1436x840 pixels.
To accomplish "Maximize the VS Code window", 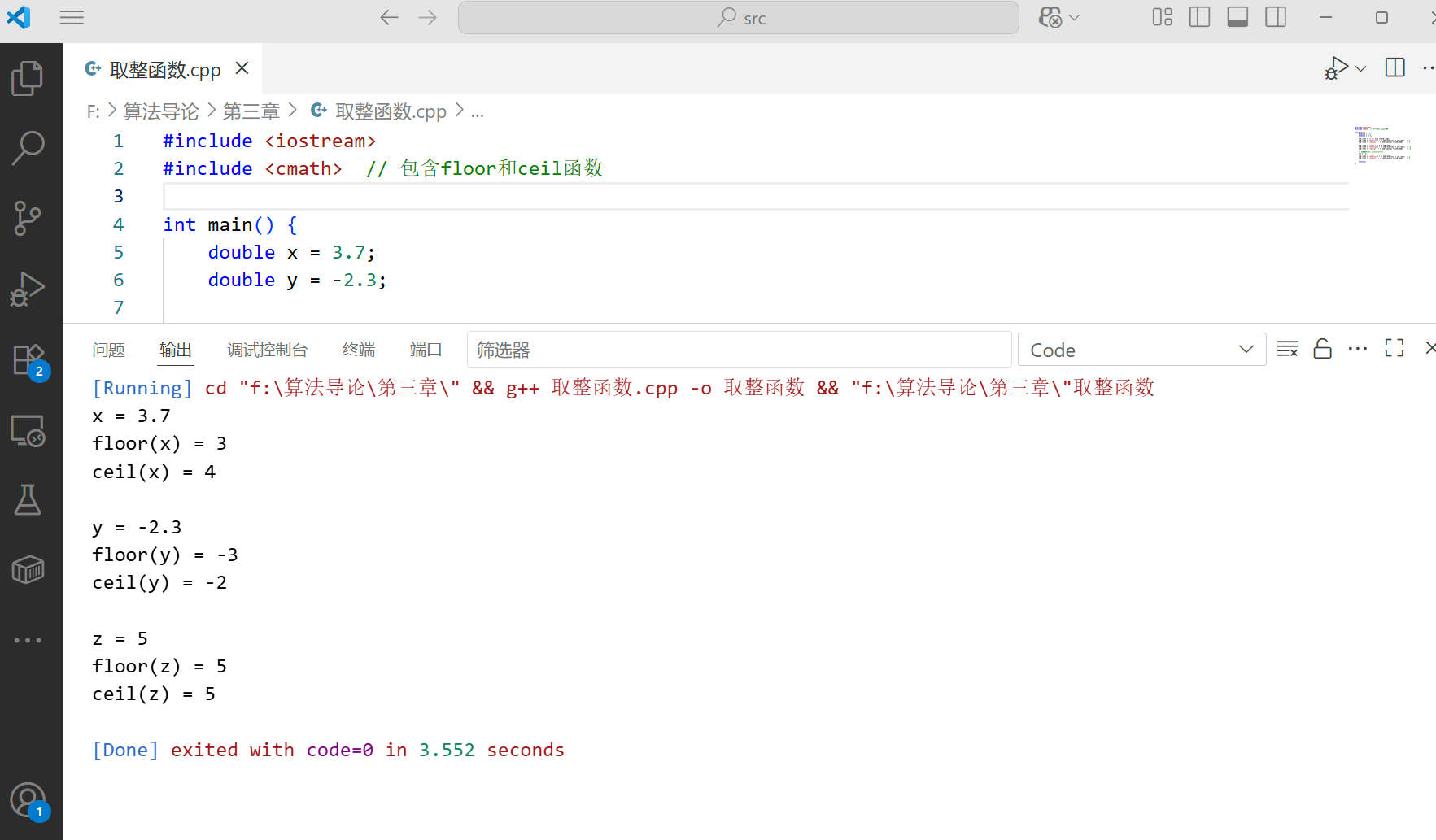I will 1381,17.
